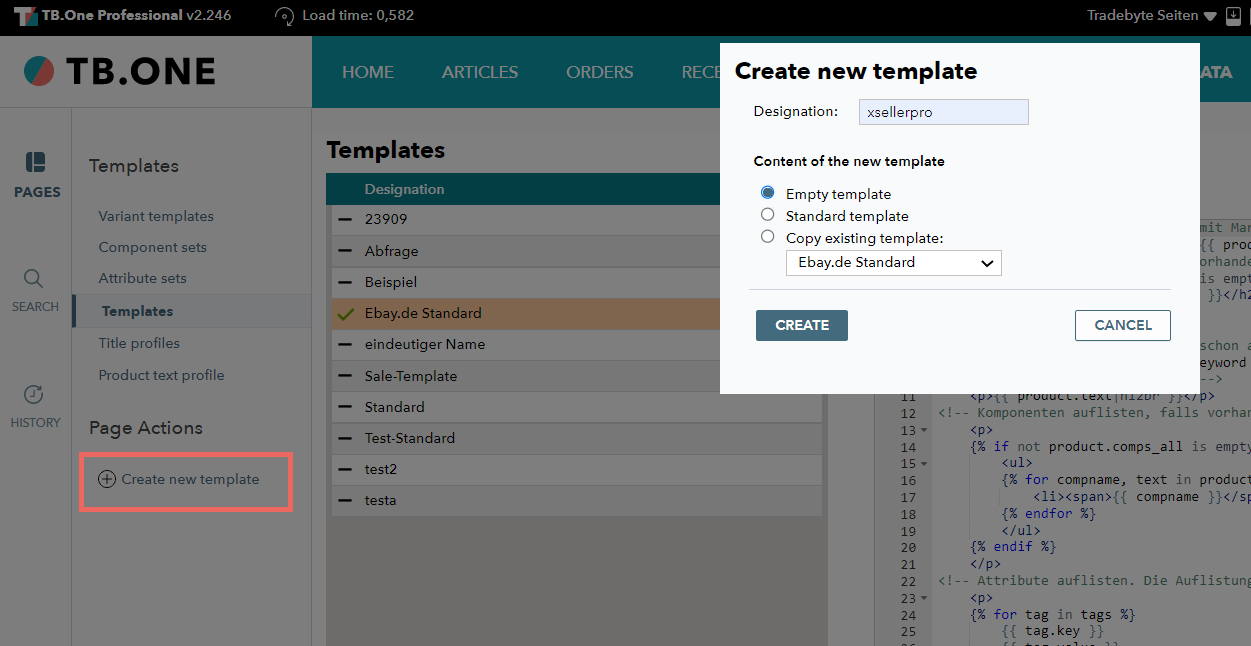
Task: Click the dash icon beside eindeutiger Name
Action: [x=346, y=344]
